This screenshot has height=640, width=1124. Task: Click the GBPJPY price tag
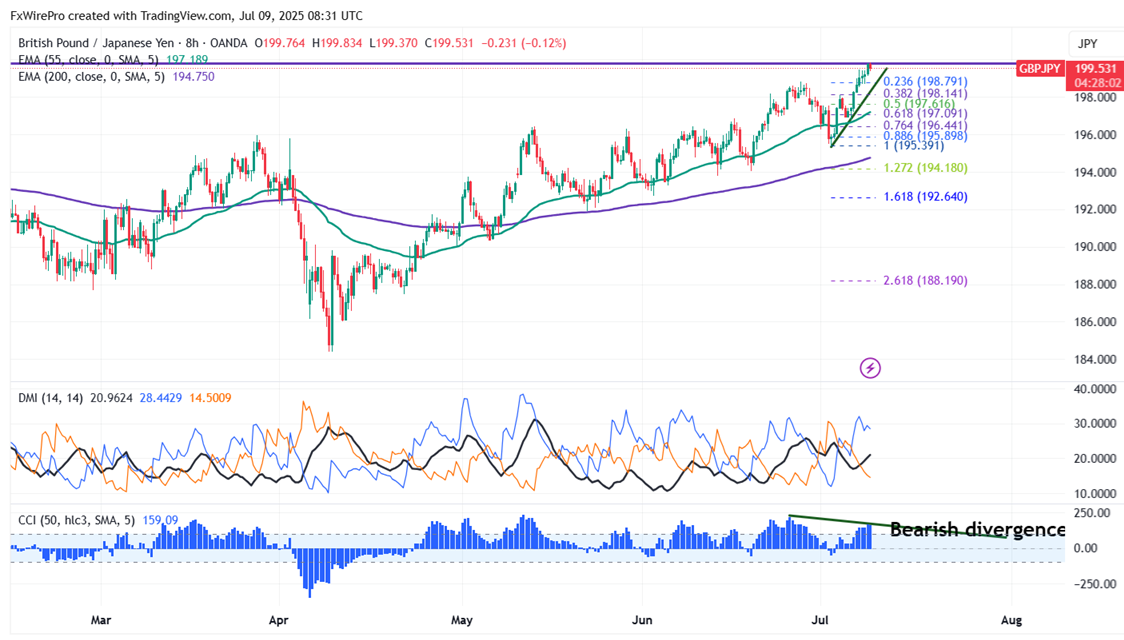[x=1040, y=69]
